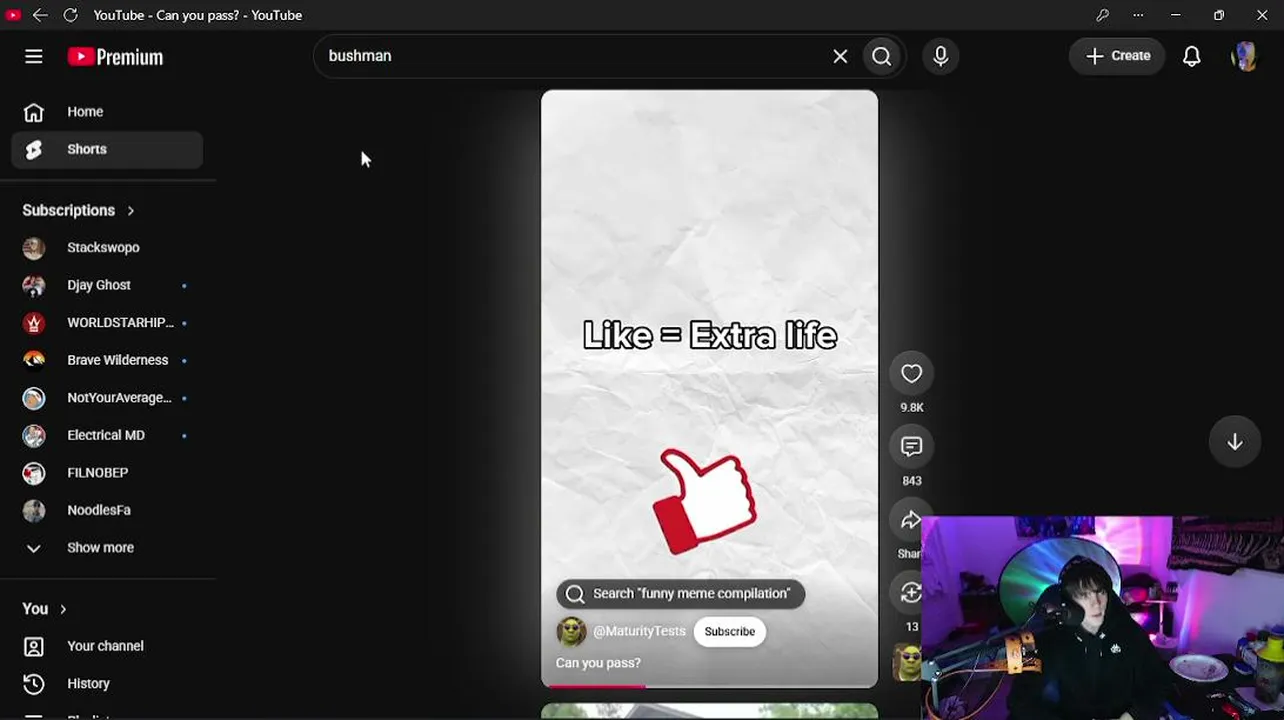Screen dimensions: 1284x720
Task: Share the short using the arrow icon
Action: 910,520
